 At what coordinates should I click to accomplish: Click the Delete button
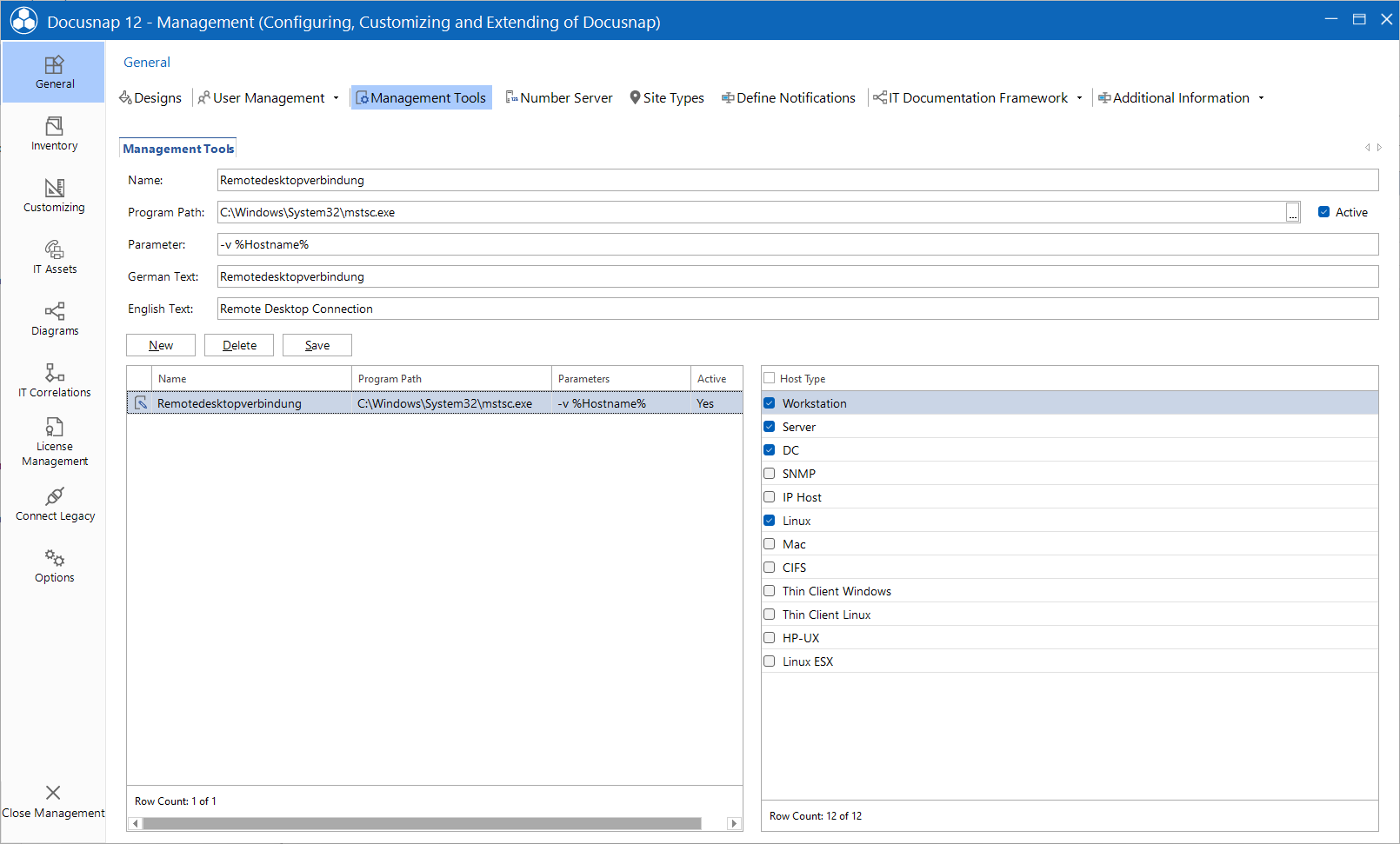[239, 345]
